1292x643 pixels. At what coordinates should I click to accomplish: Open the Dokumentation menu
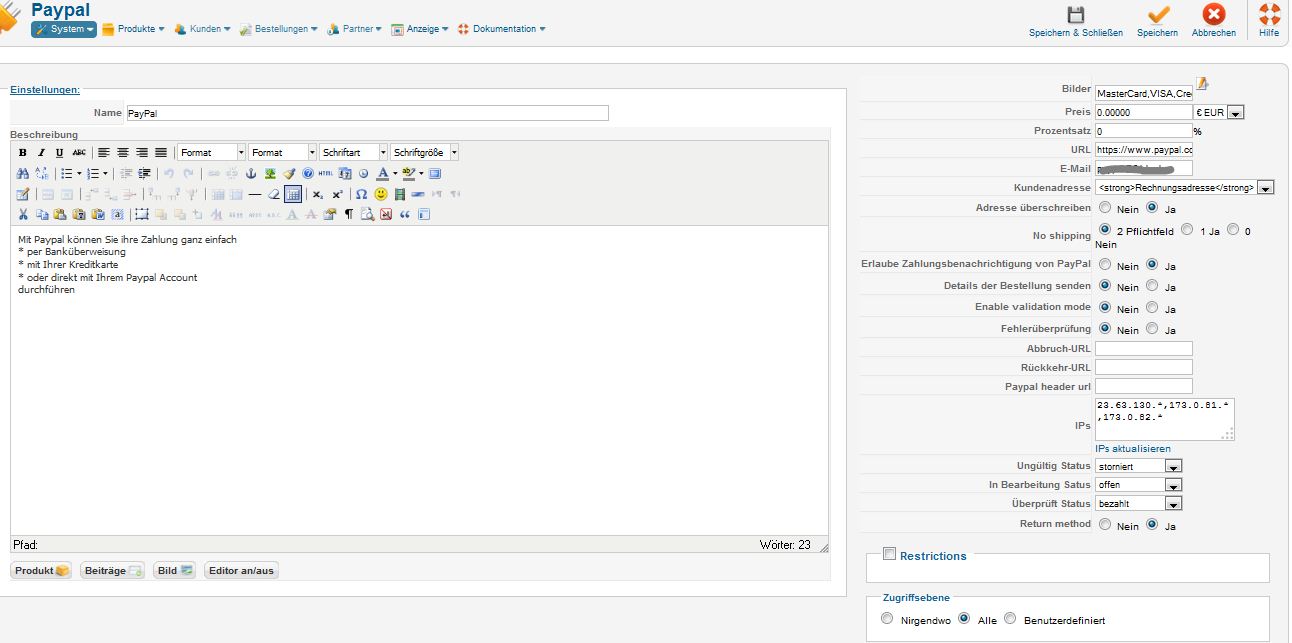pyautogui.click(x=501, y=30)
